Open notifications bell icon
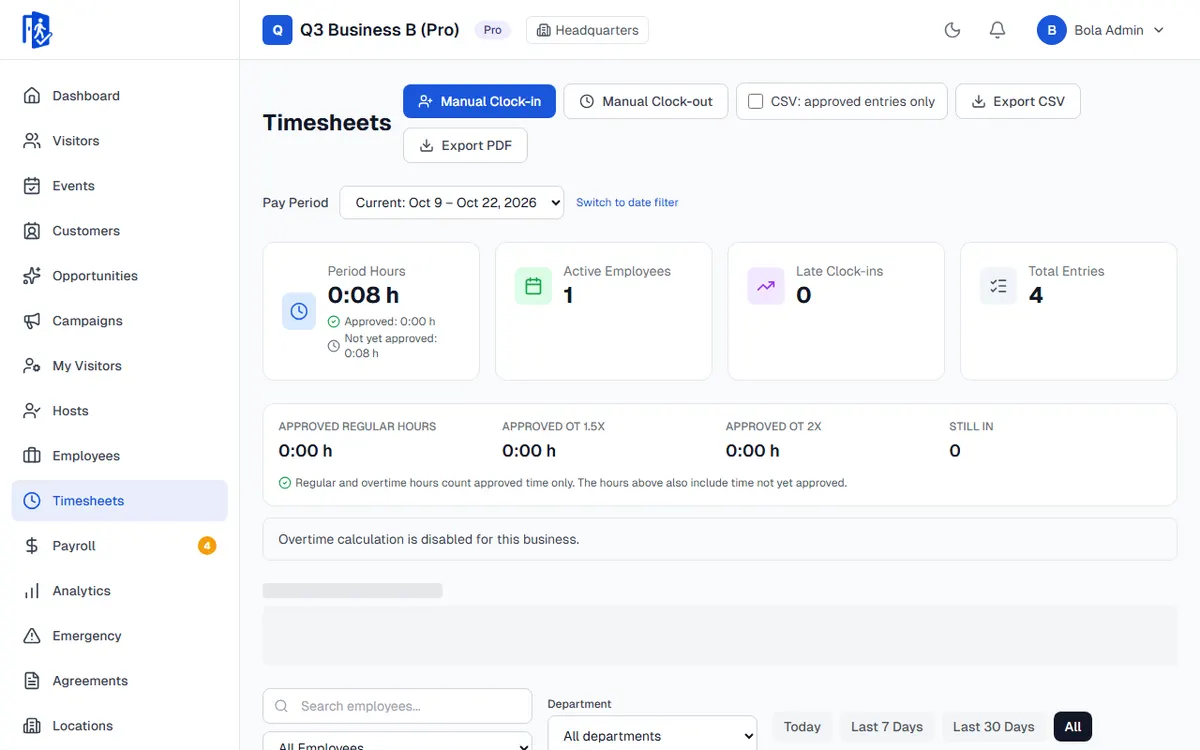This screenshot has height=750, width=1200. point(997,30)
